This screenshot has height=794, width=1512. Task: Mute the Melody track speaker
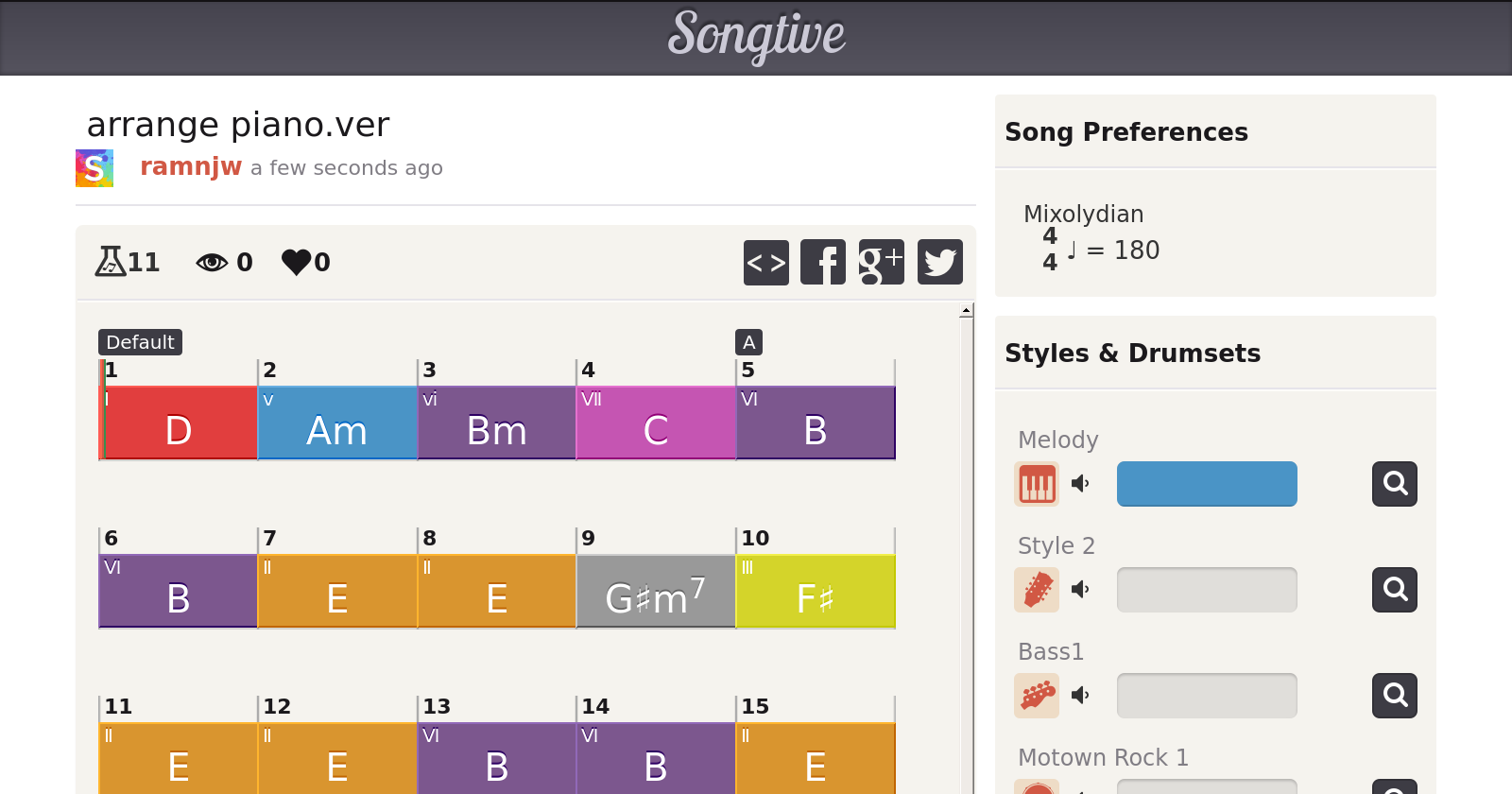click(x=1080, y=484)
